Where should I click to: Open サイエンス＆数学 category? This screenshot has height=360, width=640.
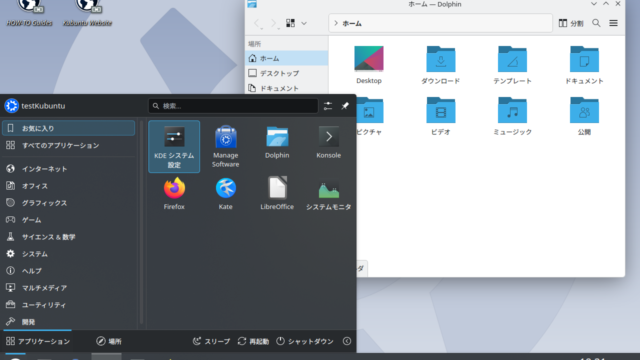coord(69,237)
